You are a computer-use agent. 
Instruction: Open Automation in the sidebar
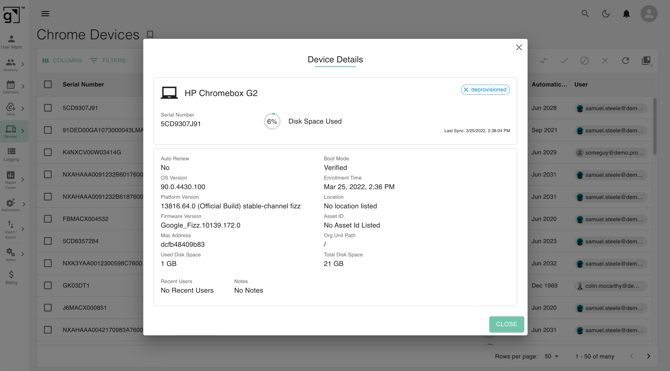[11, 205]
